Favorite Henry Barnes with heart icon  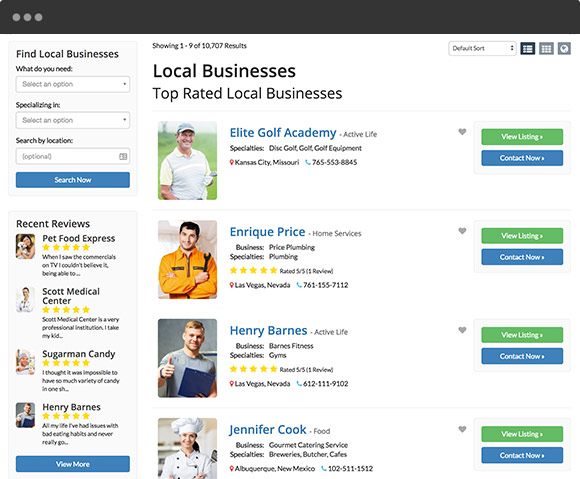(x=462, y=330)
